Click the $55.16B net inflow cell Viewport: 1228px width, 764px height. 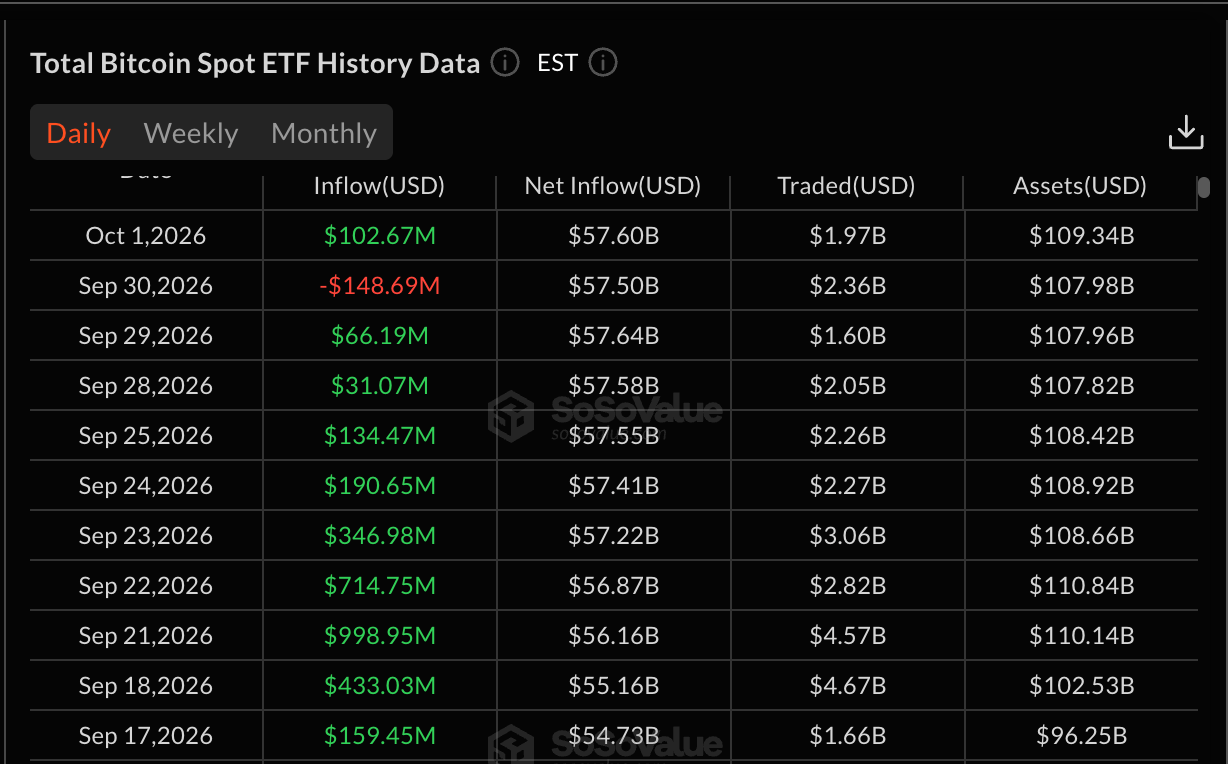click(x=614, y=686)
